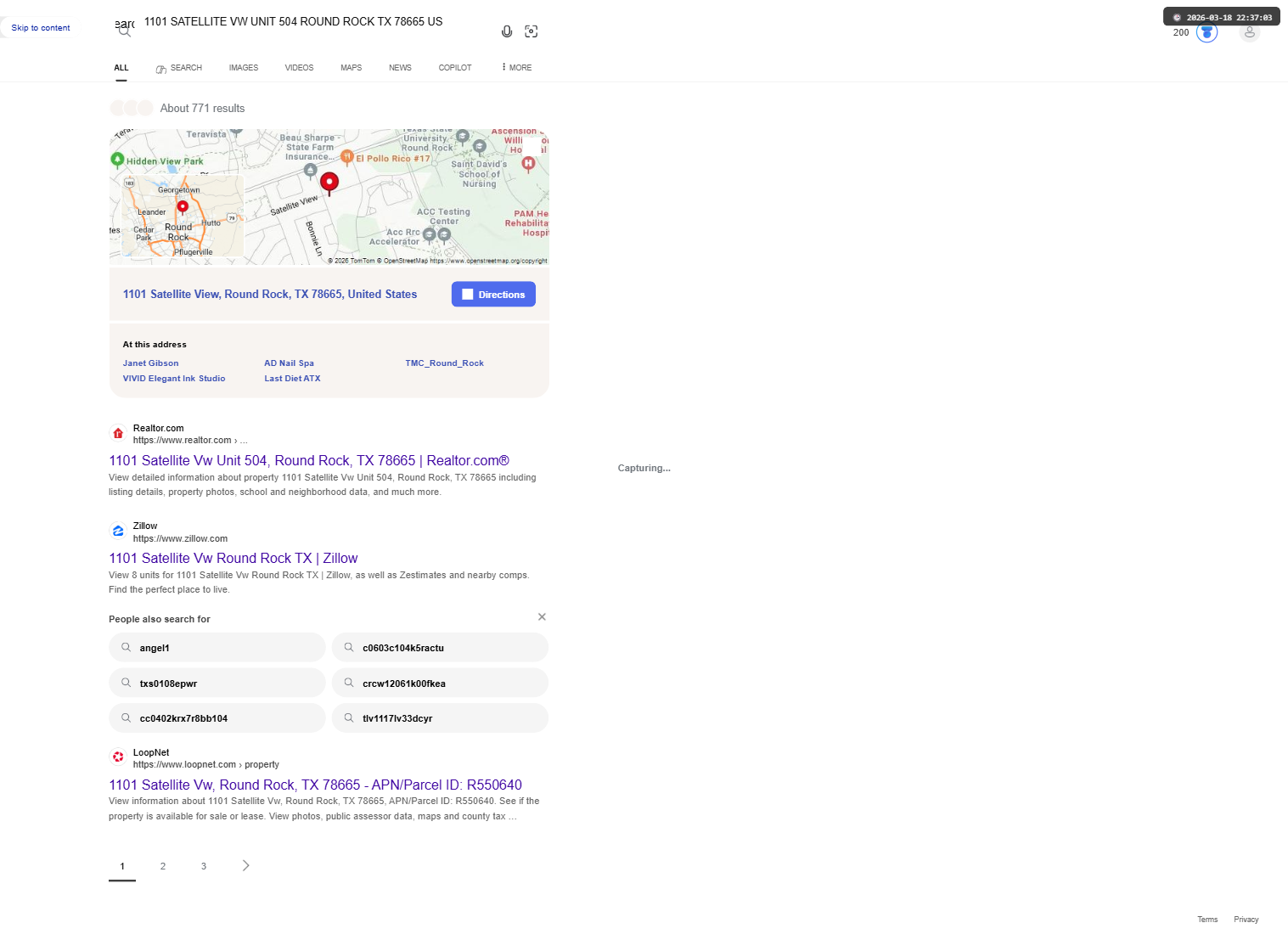Open the COPILOT tab

pos(455,68)
